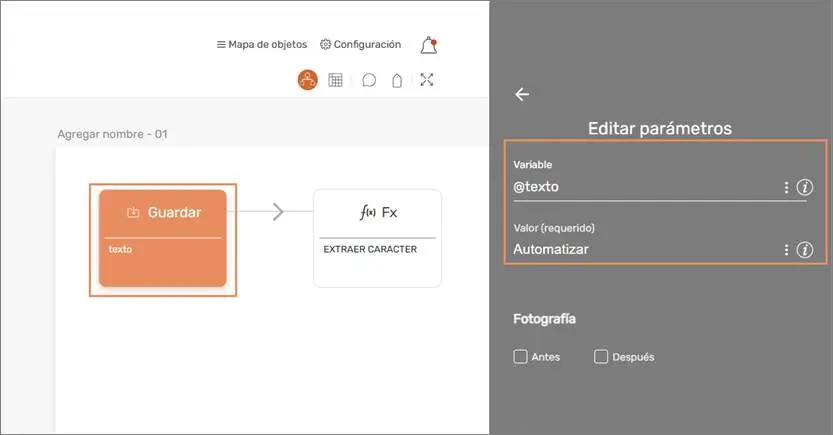Select the flow diagram view icon
This screenshot has width=833, height=435.
pos(308,81)
